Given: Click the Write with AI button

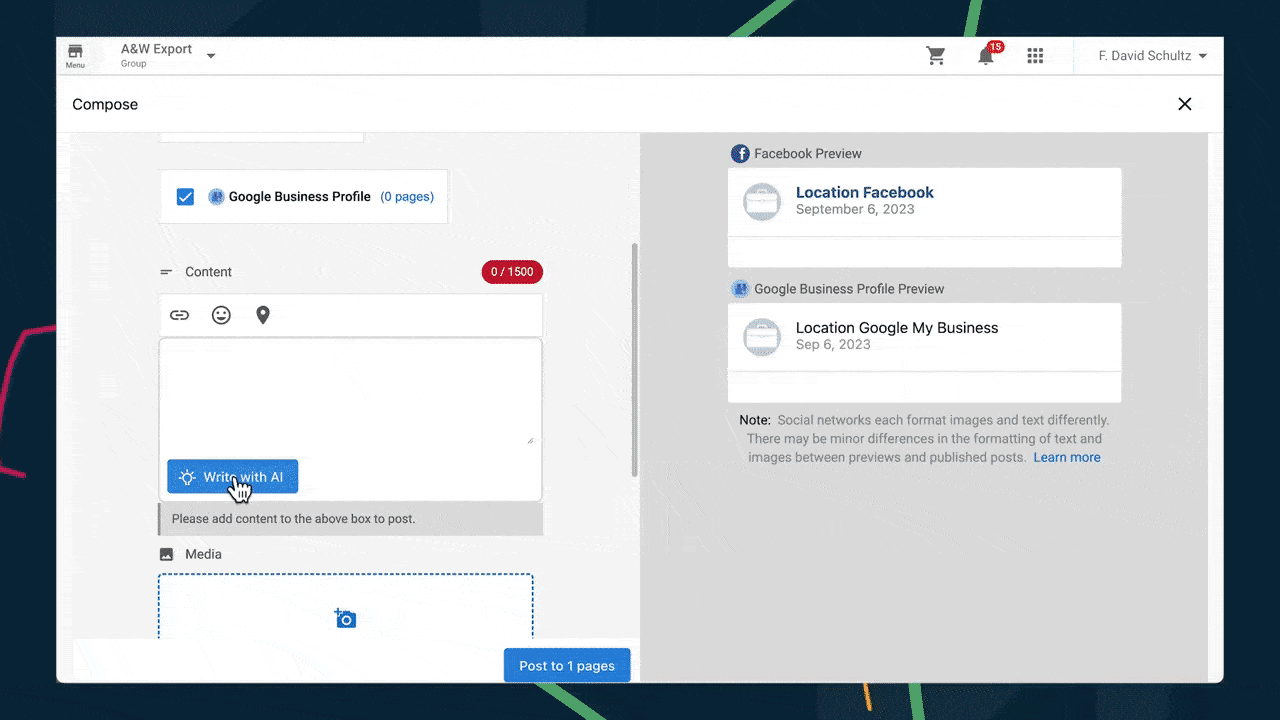Looking at the screenshot, I should tap(232, 477).
